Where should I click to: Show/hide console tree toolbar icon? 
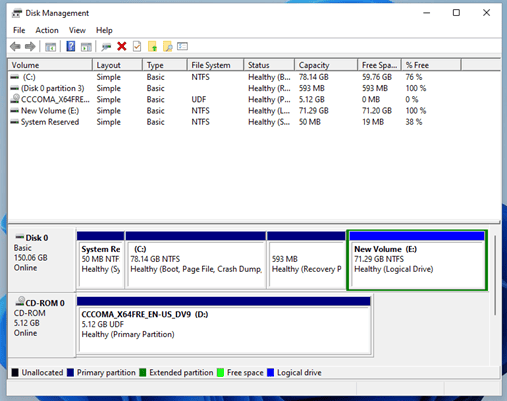pos(51,47)
